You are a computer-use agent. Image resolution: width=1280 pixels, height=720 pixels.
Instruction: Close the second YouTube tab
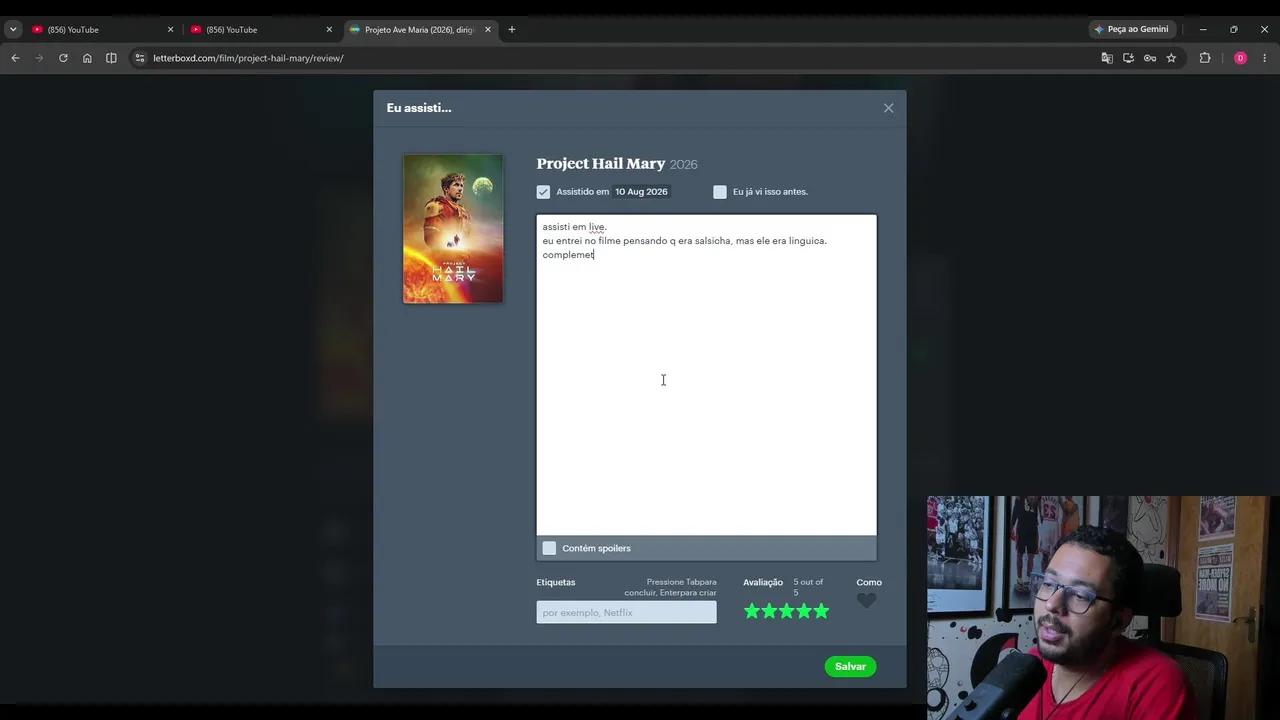click(329, 29)
